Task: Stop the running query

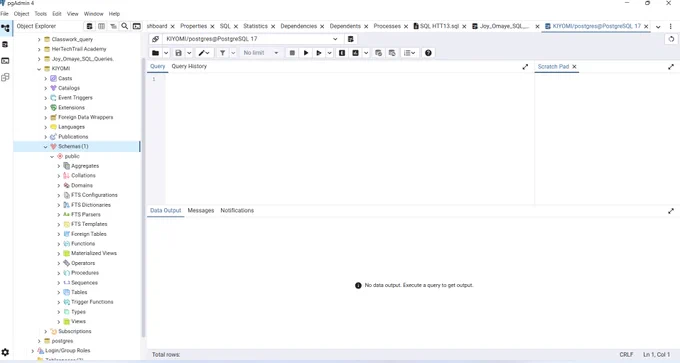Action: pyautogui.click(x=292, y=53)
